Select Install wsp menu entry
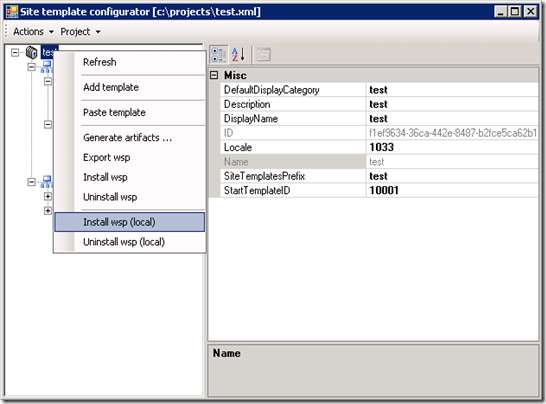This screenshot has height=404, width=546. tap(130, 177)
